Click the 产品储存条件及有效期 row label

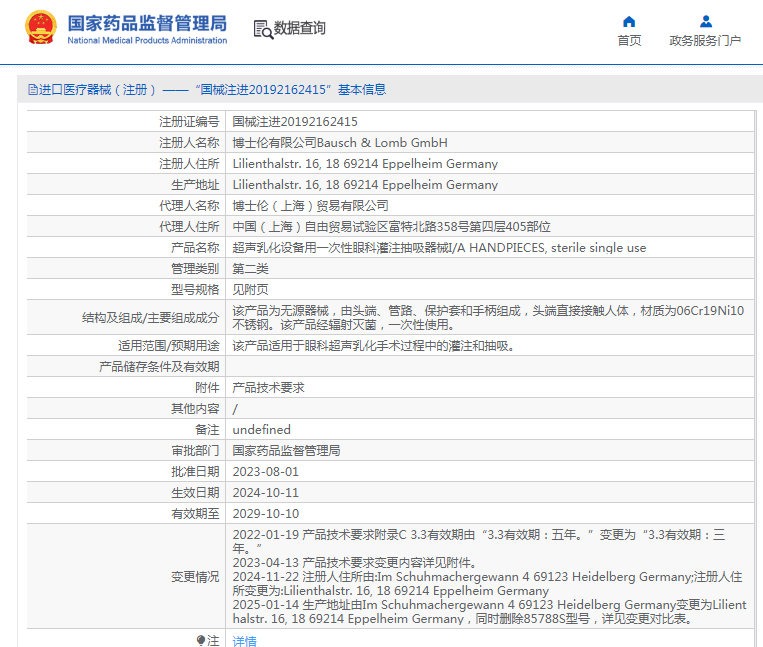coord(159,367)
